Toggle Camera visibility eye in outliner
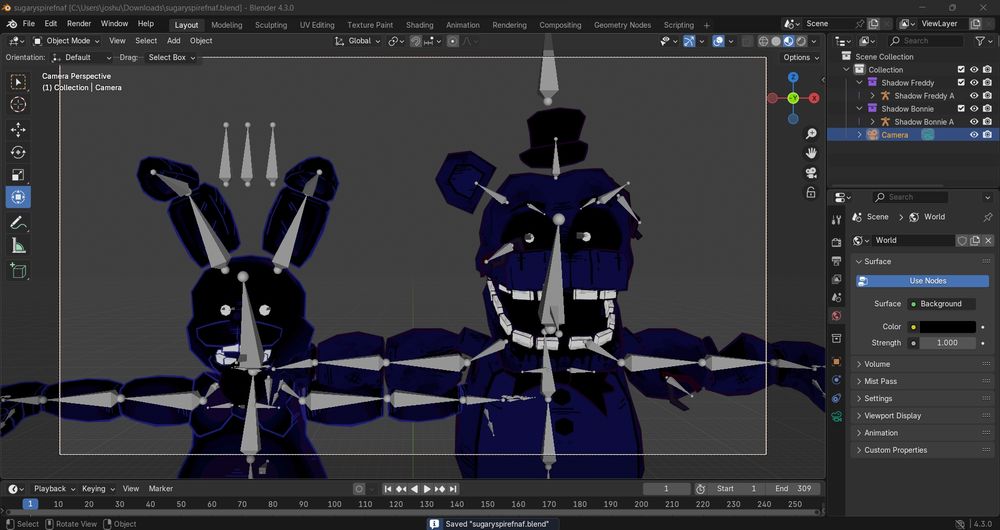Image resolution: width=1000 pixels, height=530 pixels. tap(974, 135)
